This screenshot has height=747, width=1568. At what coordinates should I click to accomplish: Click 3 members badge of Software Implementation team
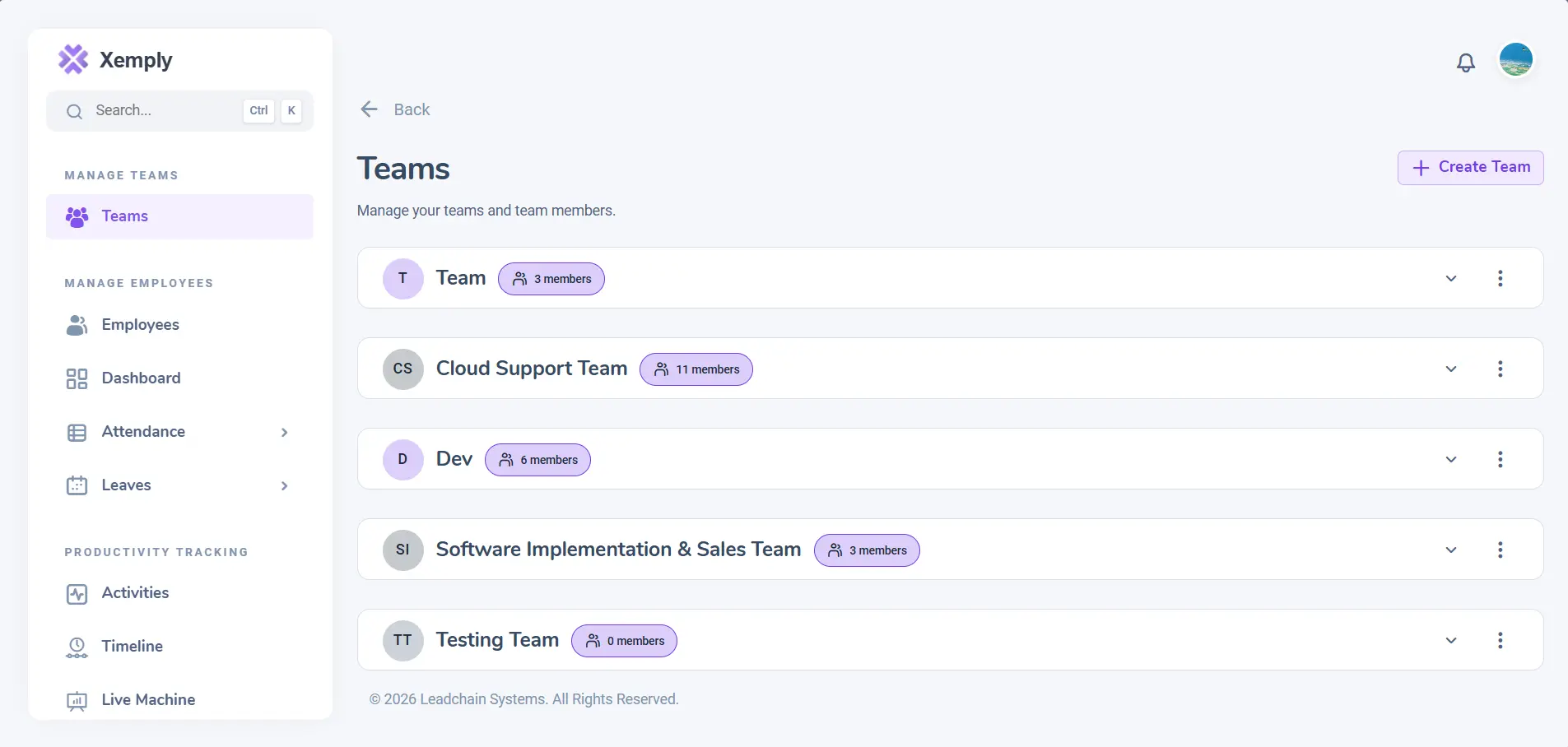867,550
